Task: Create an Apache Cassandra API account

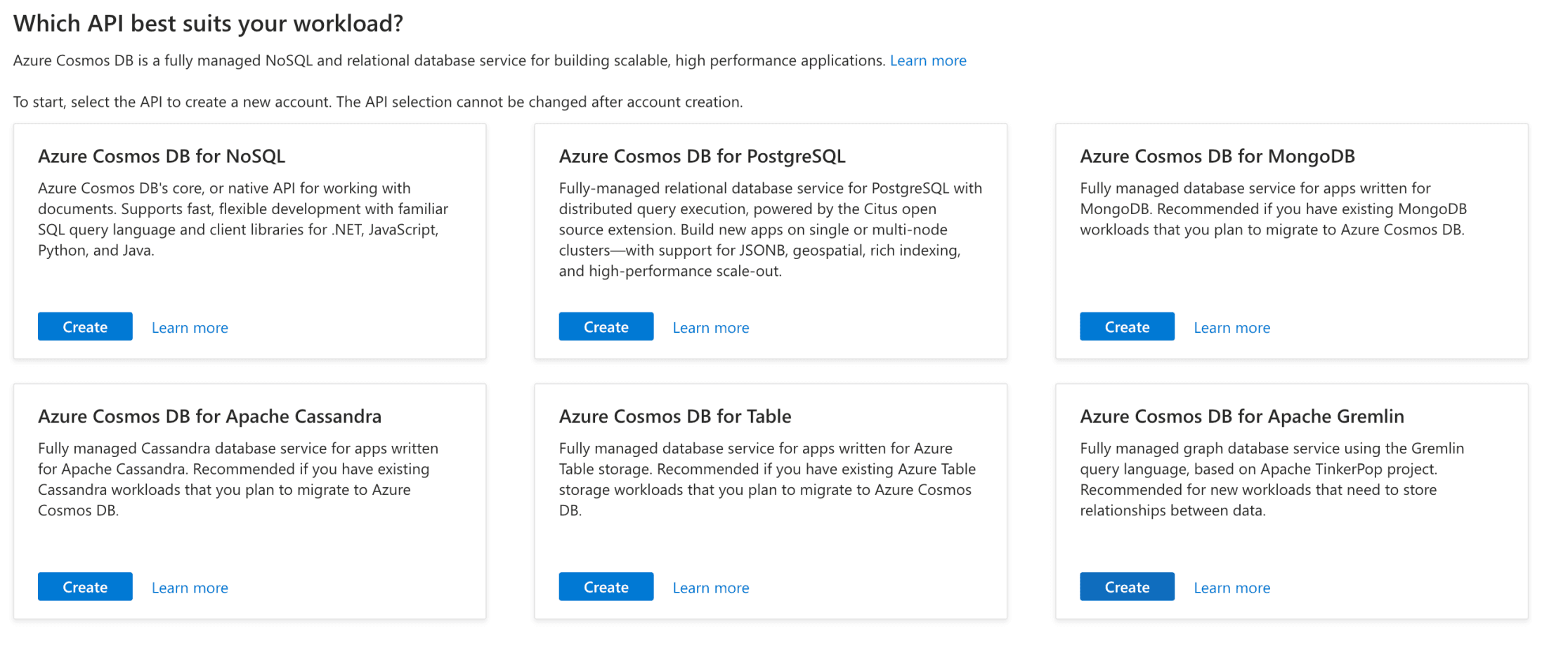Action: coord(85,586)
